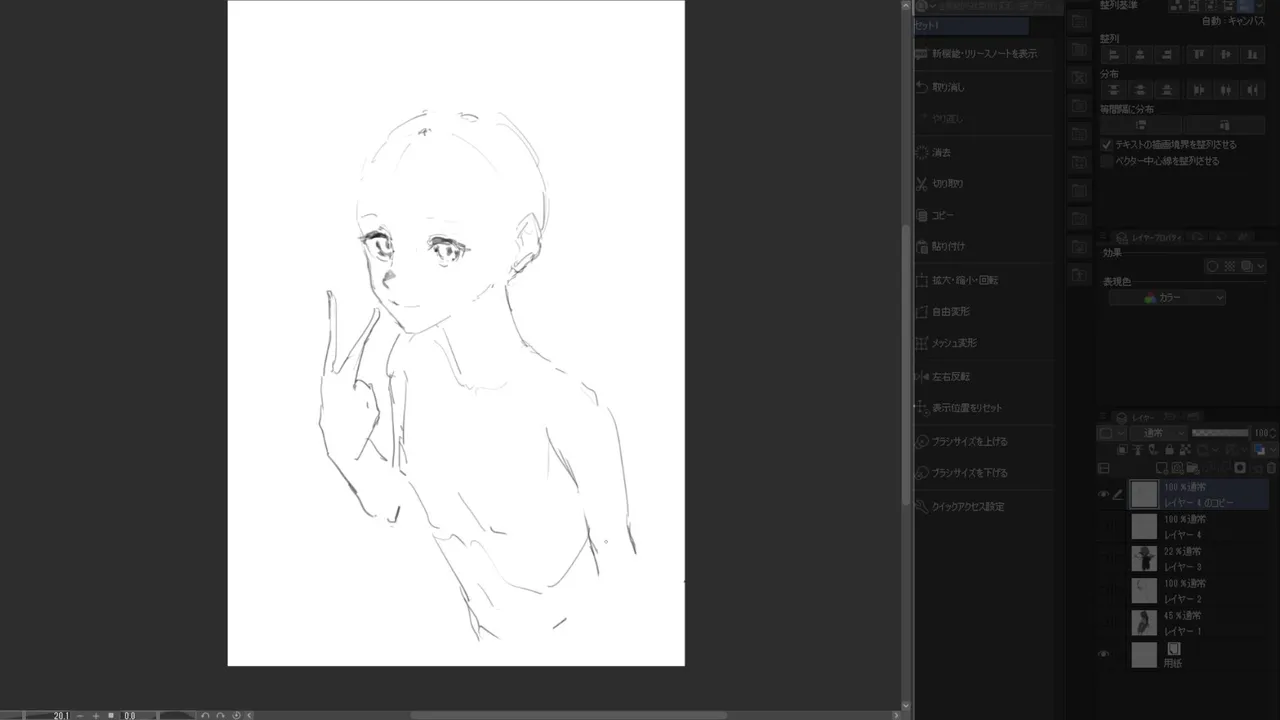Click distribute vertical centers icon under 分布
Viewport: 1280px width, 720px height.
(1140, 90)
